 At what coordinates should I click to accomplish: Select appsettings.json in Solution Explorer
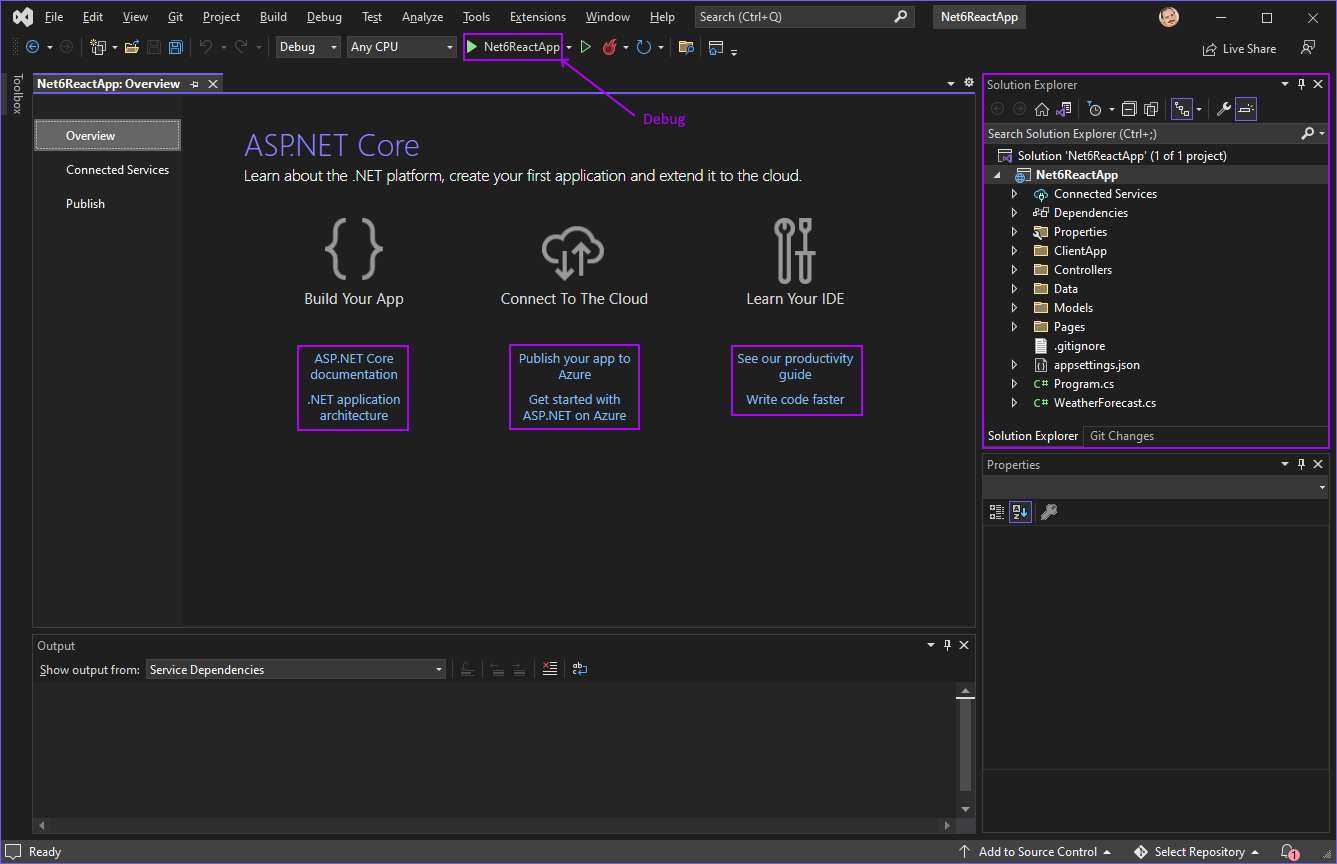1096,365
